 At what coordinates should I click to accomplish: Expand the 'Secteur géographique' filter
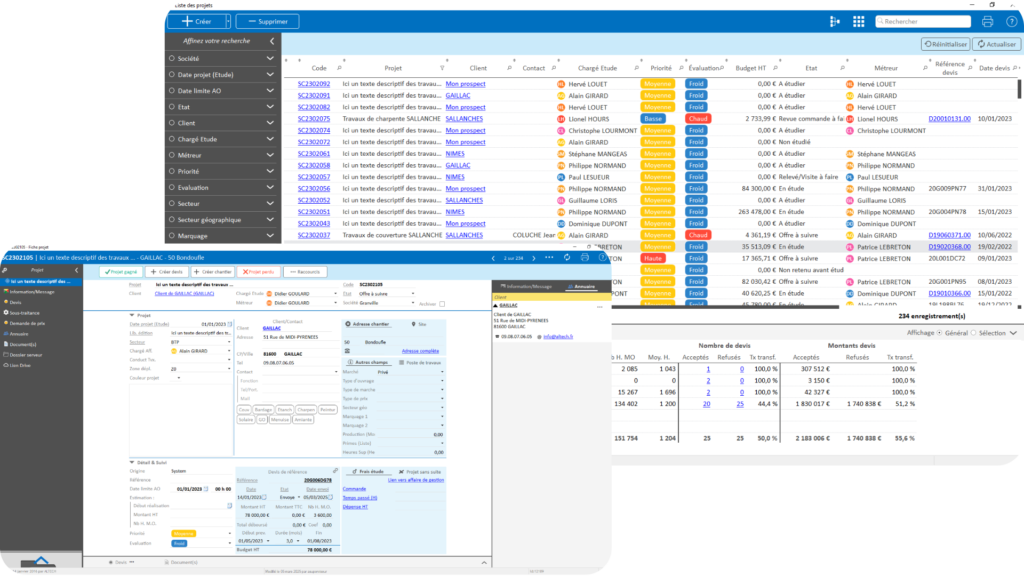tap(270, 219)
